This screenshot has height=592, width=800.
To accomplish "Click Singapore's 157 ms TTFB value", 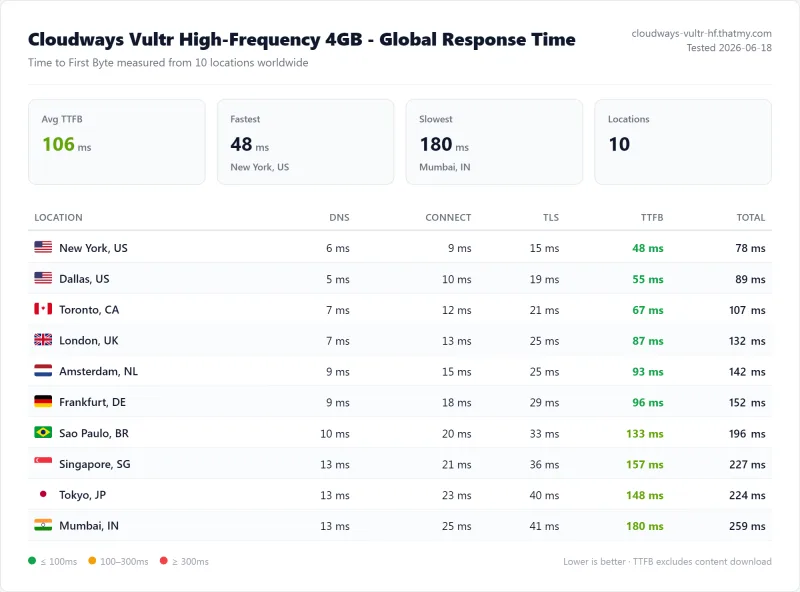I will coord(645,464).
